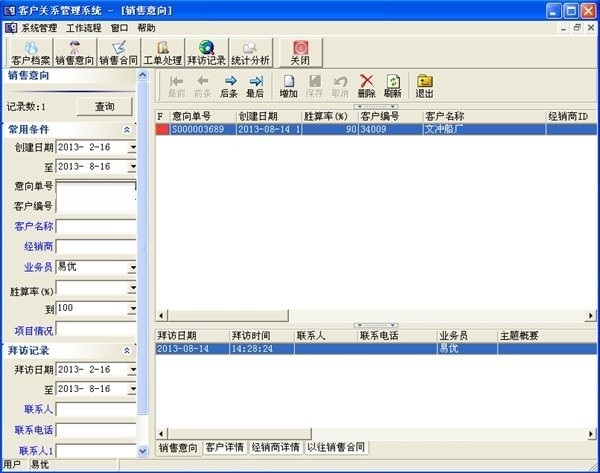Add a new record with 增加
The image size is (600, 473).
coord(288,86)
